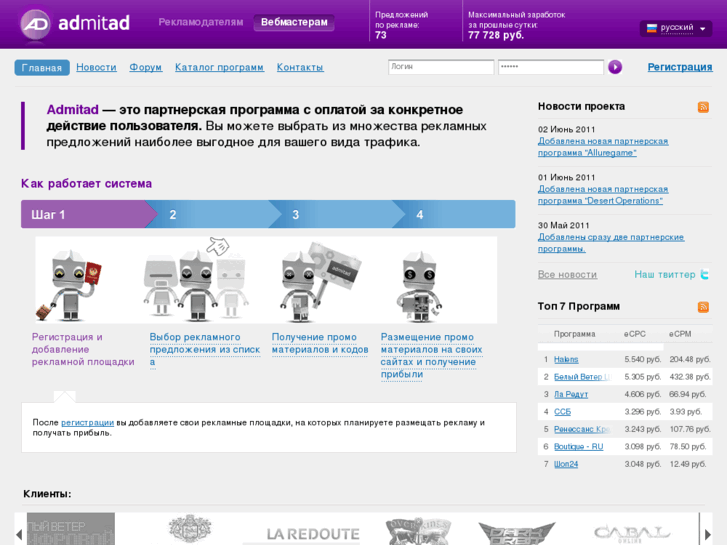The width and height of the screenshot is (727, 545).
Task: Click the purple login arrow button
Action: pos(615,67)
